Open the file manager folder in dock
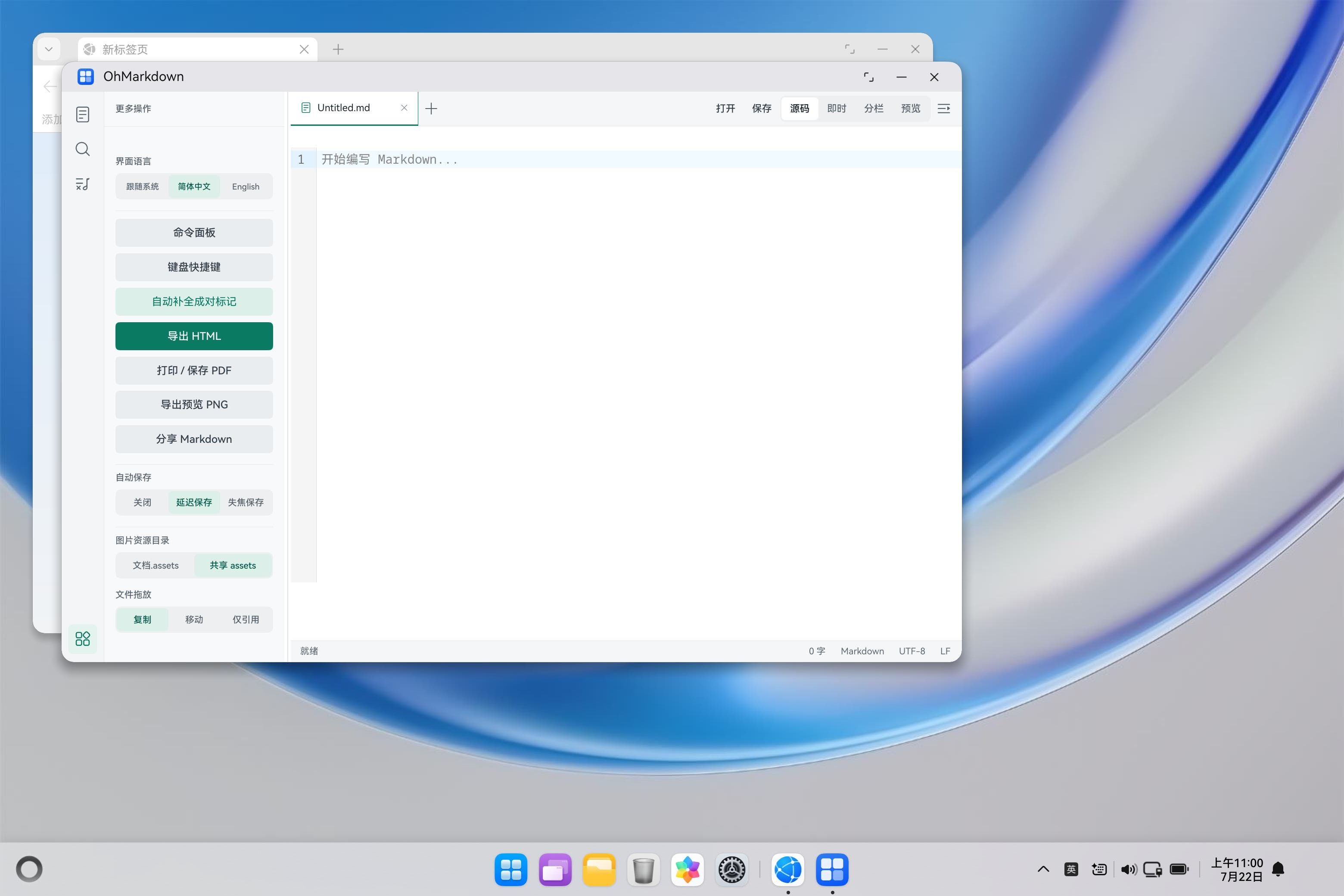 click(x=599, y=869)
